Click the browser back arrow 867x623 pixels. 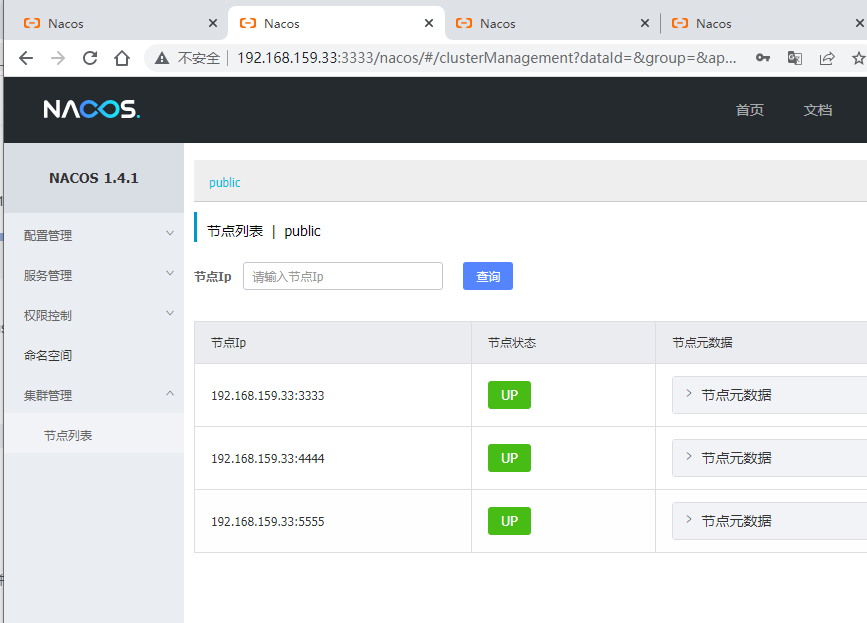coord(26,58)
